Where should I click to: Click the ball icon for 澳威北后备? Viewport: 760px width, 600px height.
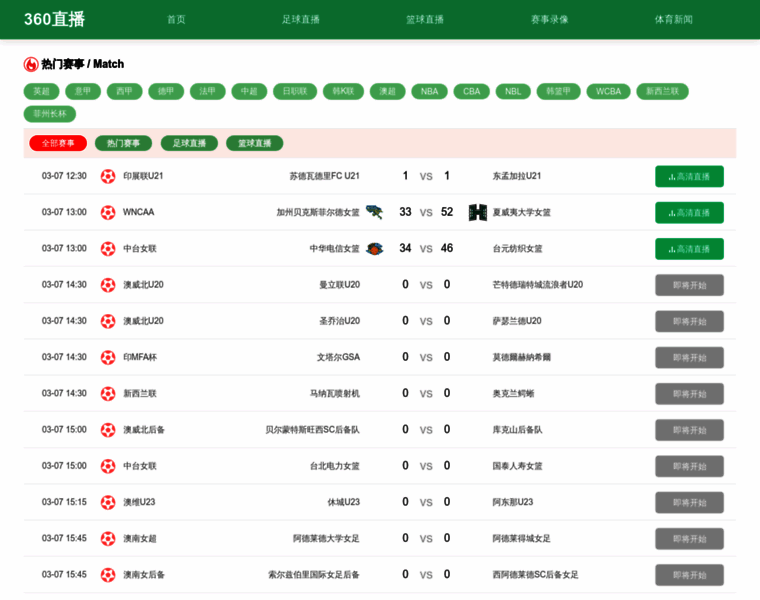click(108, 430)
